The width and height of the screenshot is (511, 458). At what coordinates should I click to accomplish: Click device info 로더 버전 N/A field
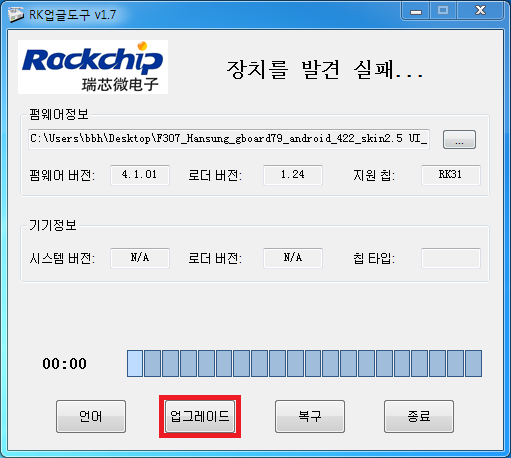click(x=293, y=258)
